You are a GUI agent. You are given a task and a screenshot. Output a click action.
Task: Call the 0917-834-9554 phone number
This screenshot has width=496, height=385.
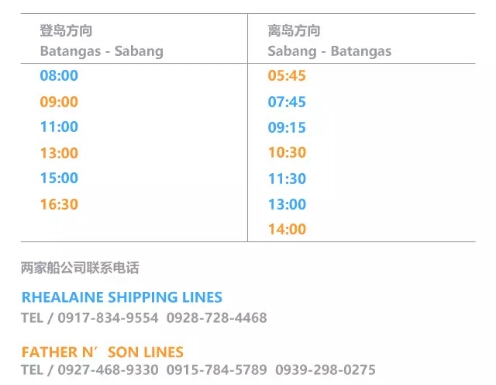coord(108,318)
